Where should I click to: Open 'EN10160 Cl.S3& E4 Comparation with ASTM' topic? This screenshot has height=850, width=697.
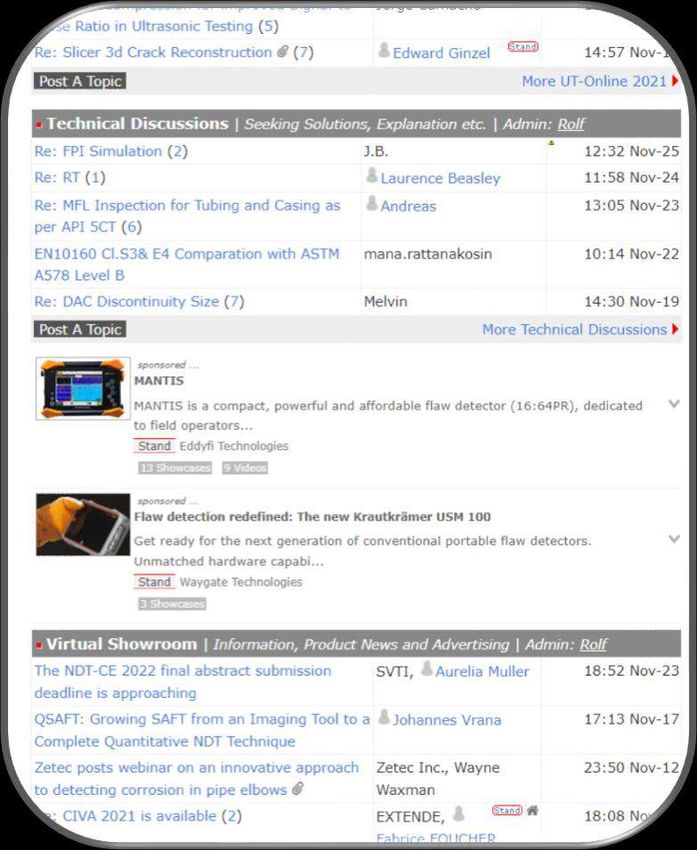[x=187, y=265]
